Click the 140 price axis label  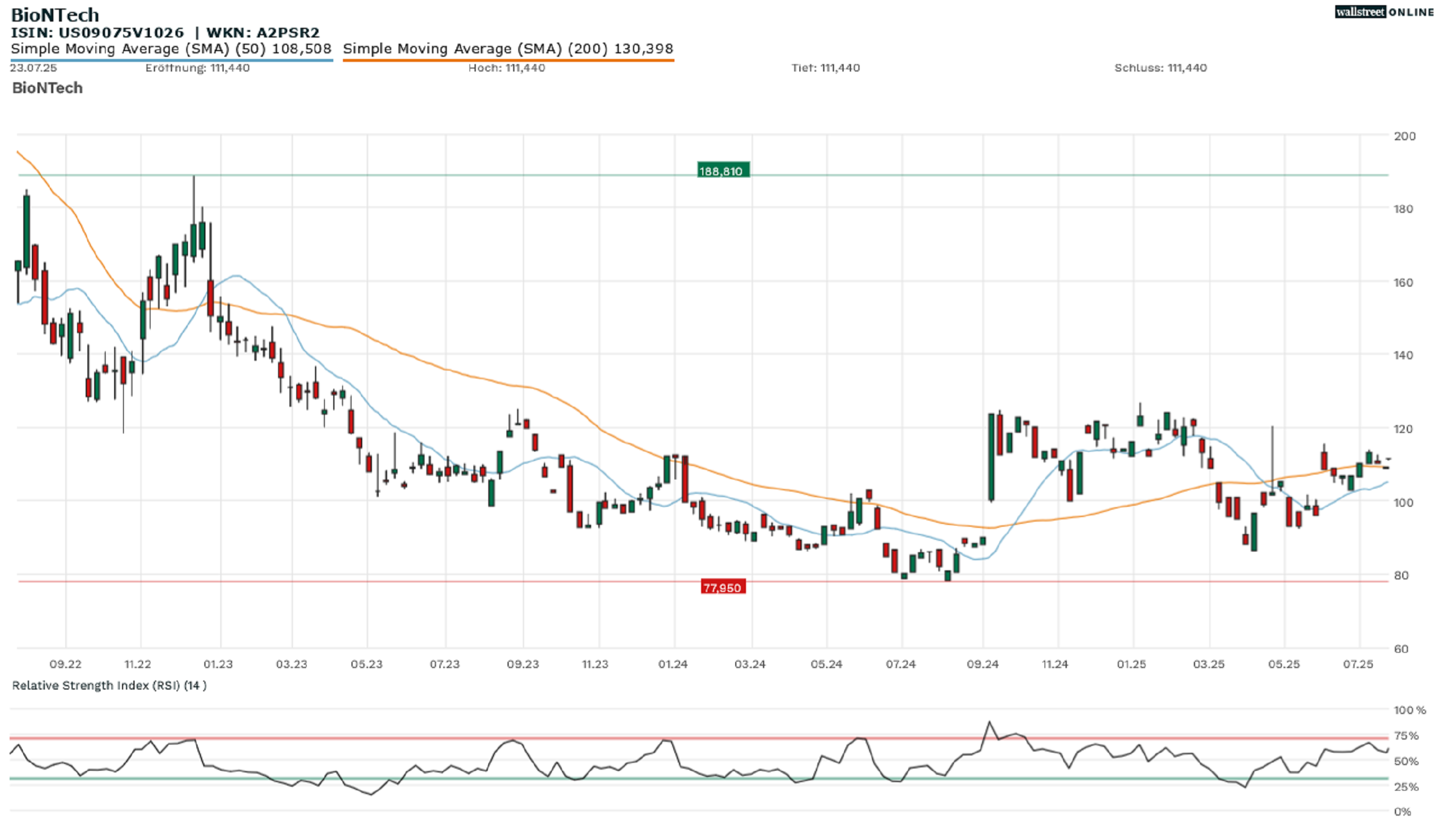point(1402,355)
